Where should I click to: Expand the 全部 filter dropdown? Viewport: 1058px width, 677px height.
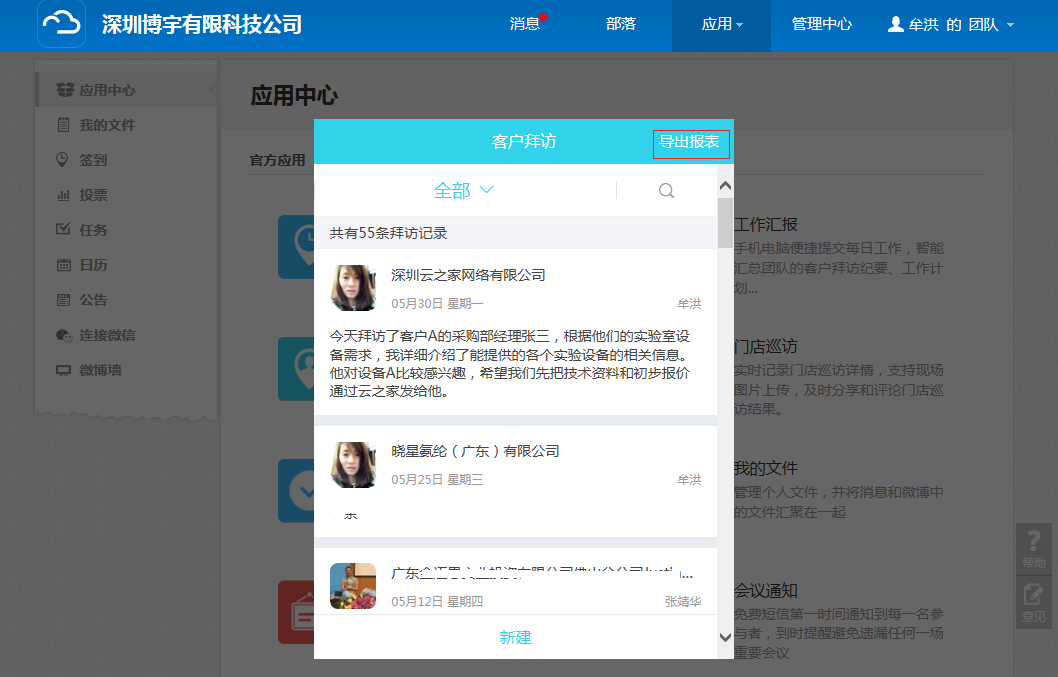coord(463,190)
